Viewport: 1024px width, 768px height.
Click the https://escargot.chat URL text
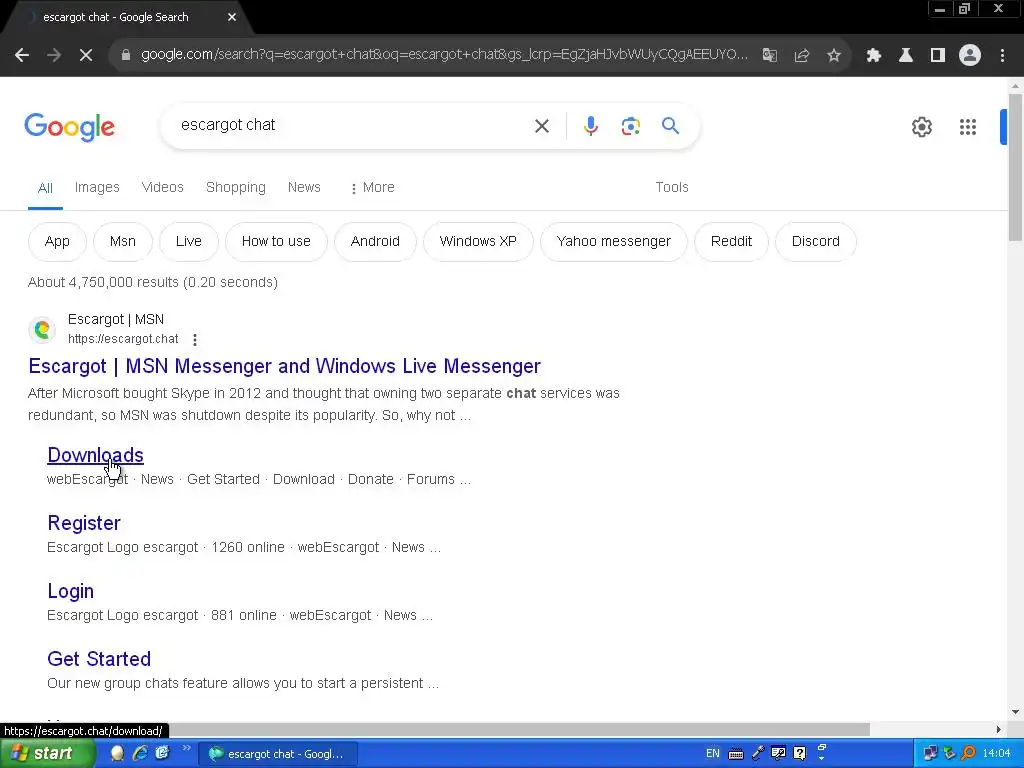pyautogui.click(x=123, y=339)
